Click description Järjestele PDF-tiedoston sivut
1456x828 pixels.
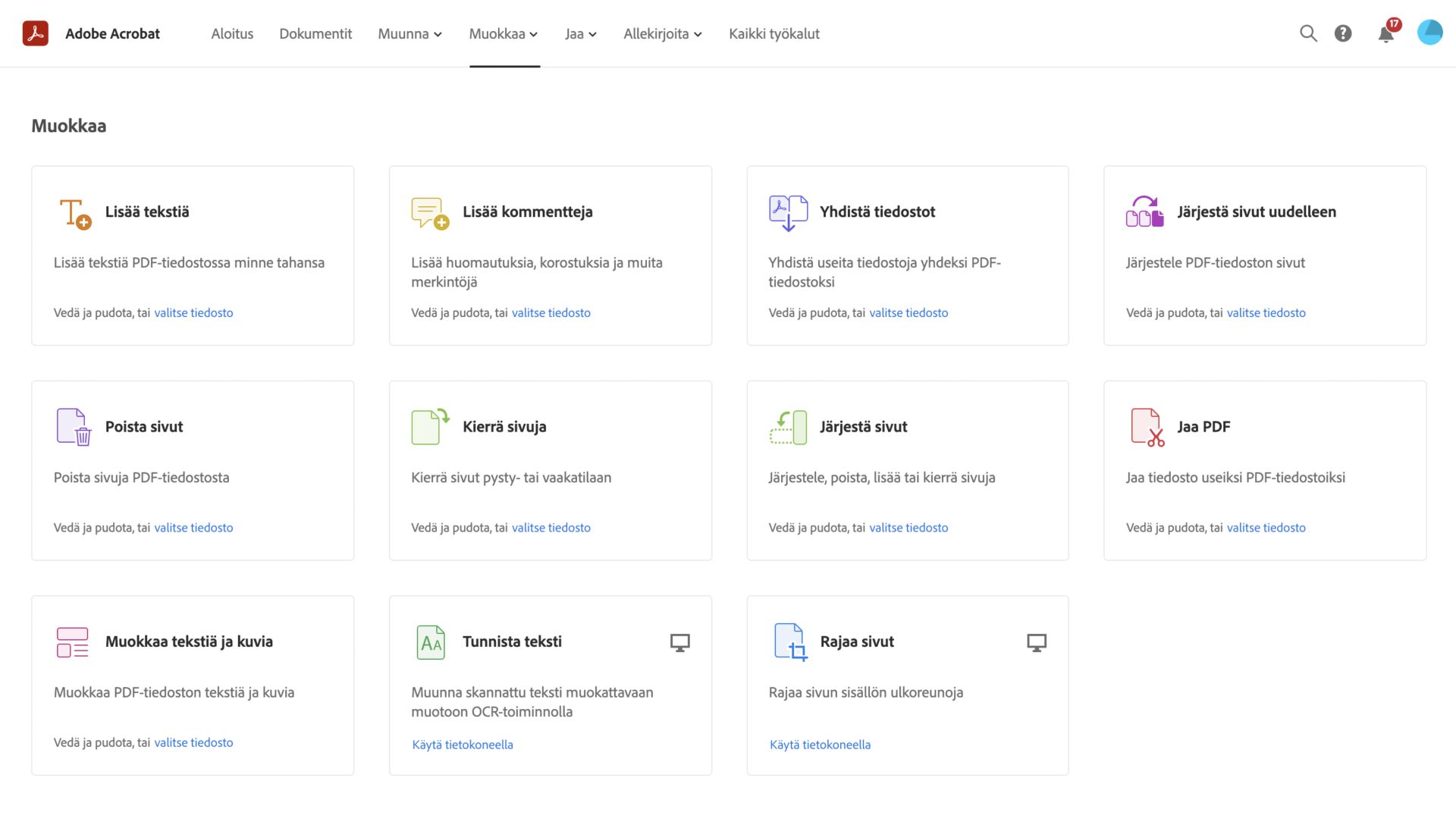[x=1216, y=262]
